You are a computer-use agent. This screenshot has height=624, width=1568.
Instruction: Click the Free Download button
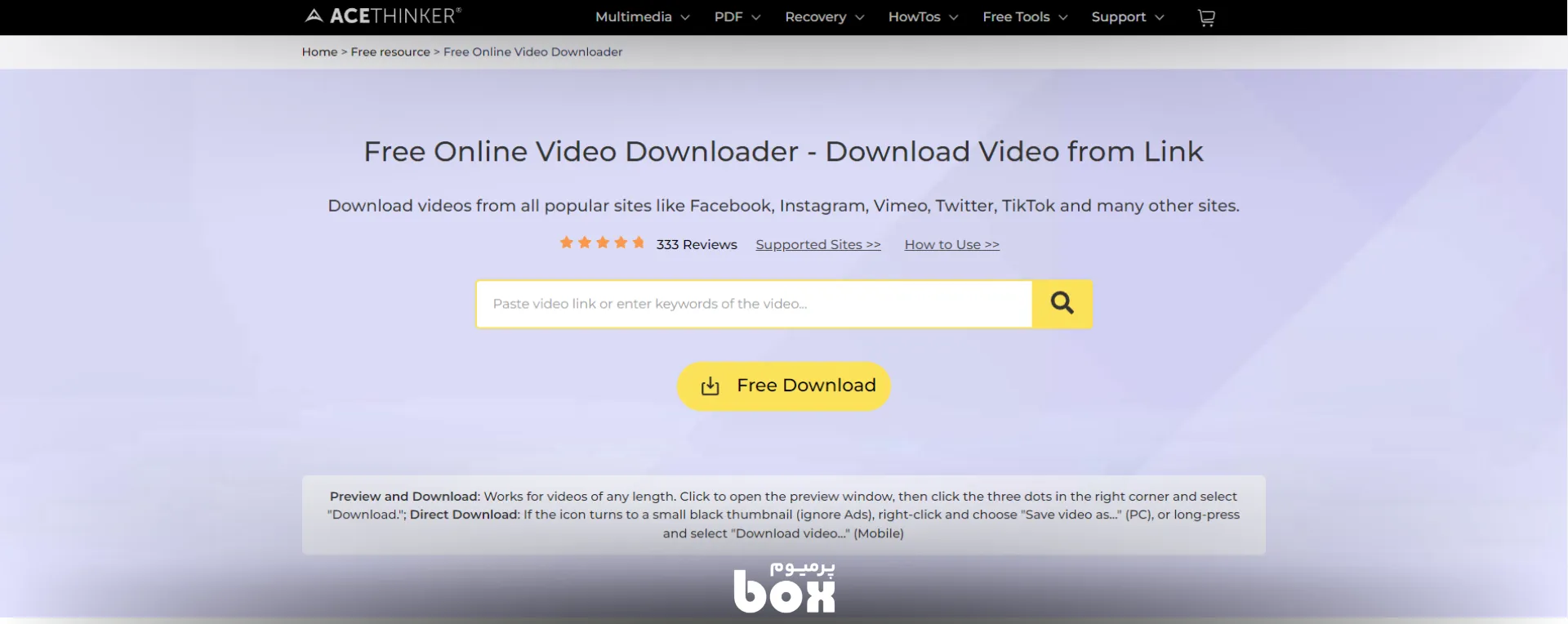(x=784, y=386)
